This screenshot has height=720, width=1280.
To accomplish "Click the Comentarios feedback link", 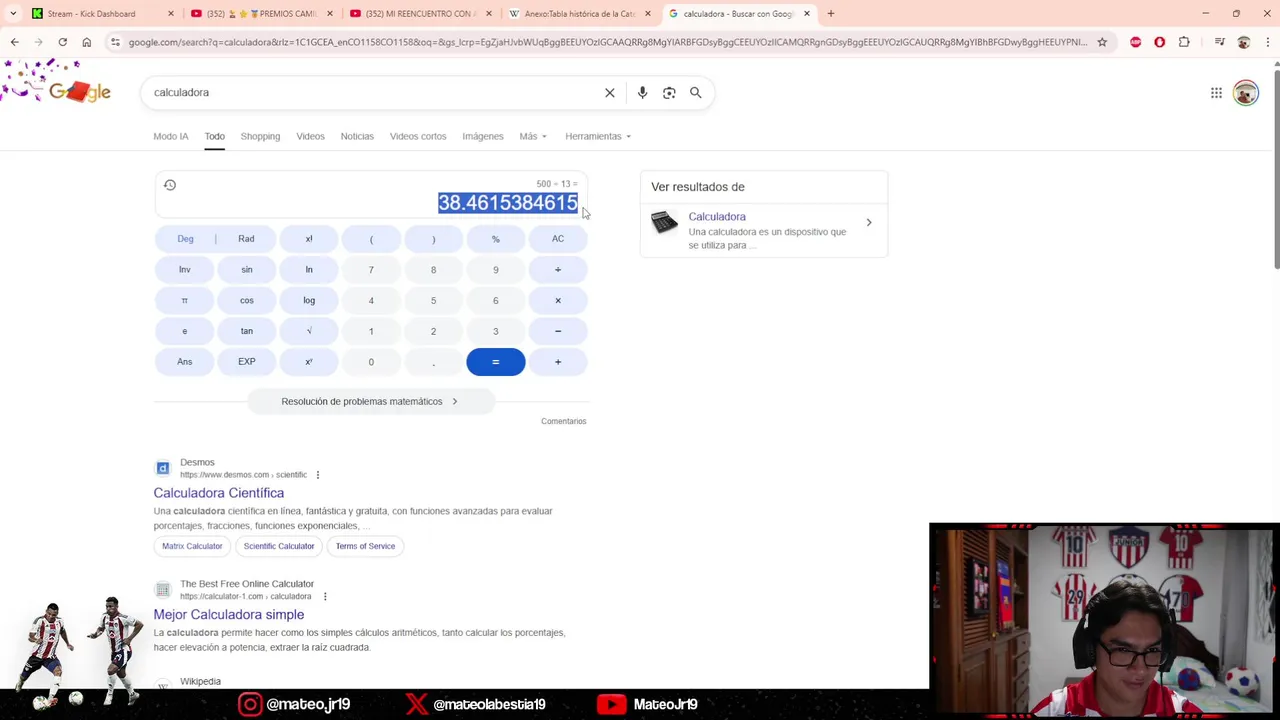I will 564,421.
